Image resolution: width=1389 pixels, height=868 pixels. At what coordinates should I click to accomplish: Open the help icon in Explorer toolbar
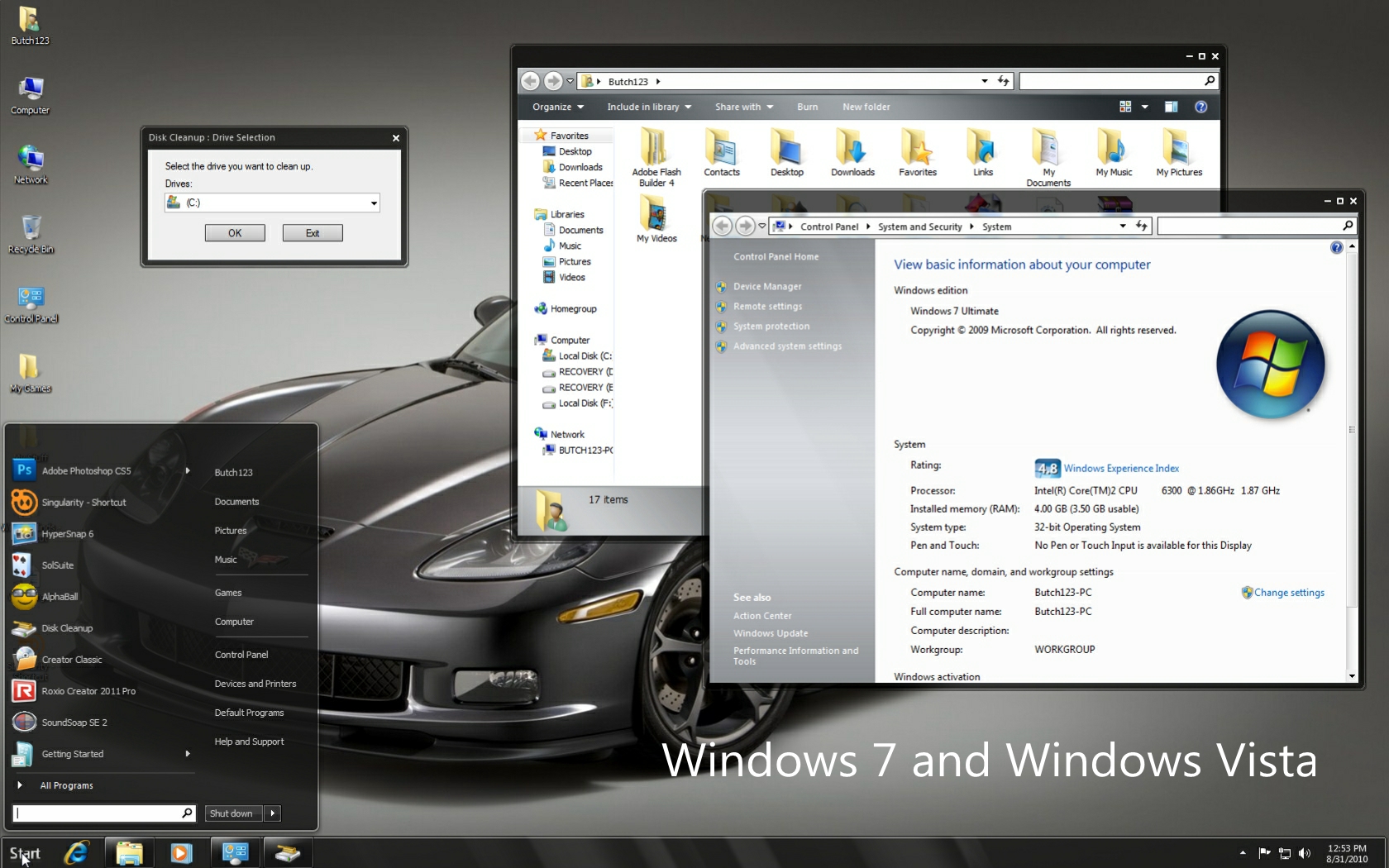coord(1200,107)
